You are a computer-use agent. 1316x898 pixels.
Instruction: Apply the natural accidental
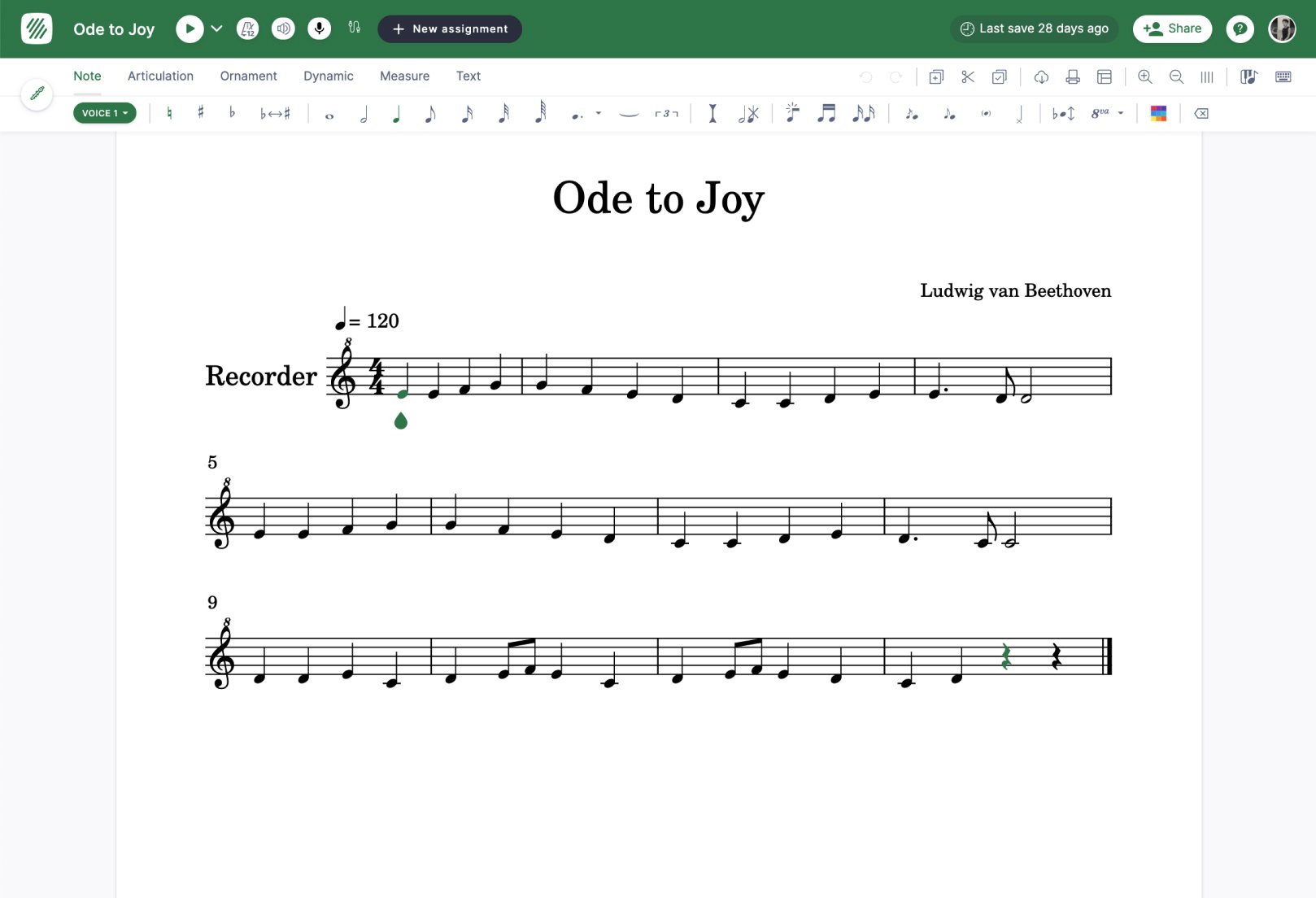[169, 114]
